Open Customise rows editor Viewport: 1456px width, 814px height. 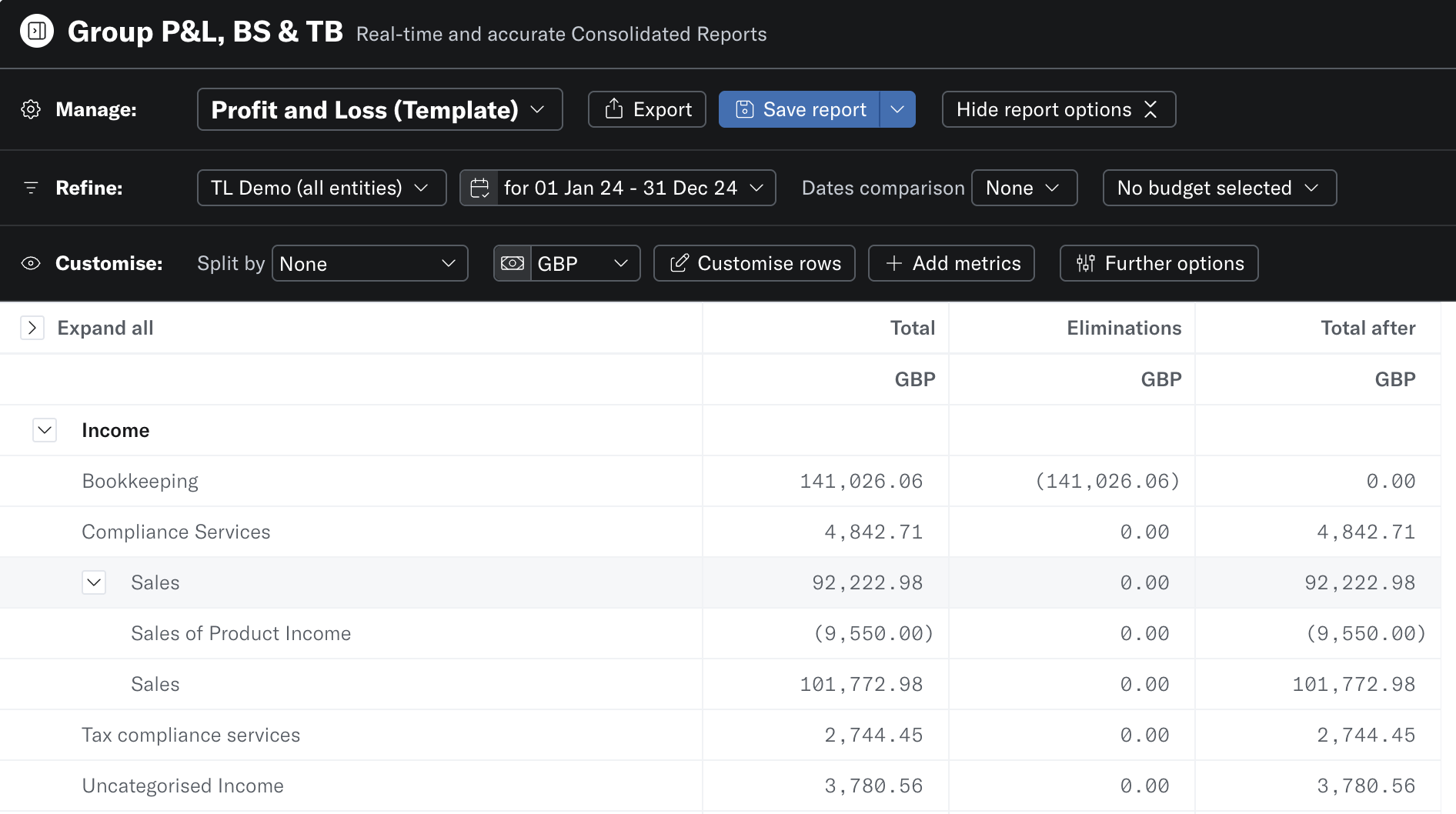(754, 263)
